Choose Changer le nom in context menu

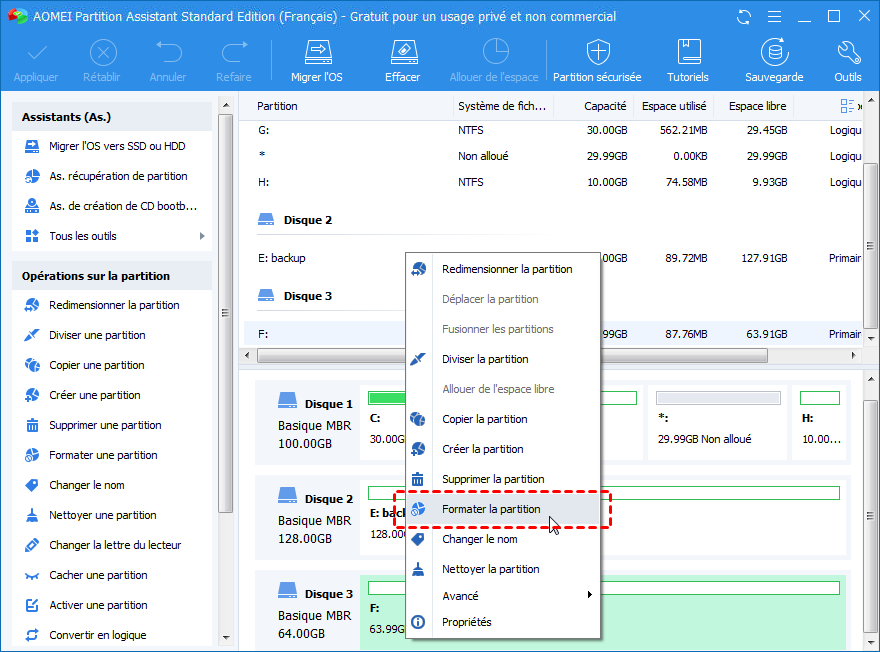[x=503, y=539]
